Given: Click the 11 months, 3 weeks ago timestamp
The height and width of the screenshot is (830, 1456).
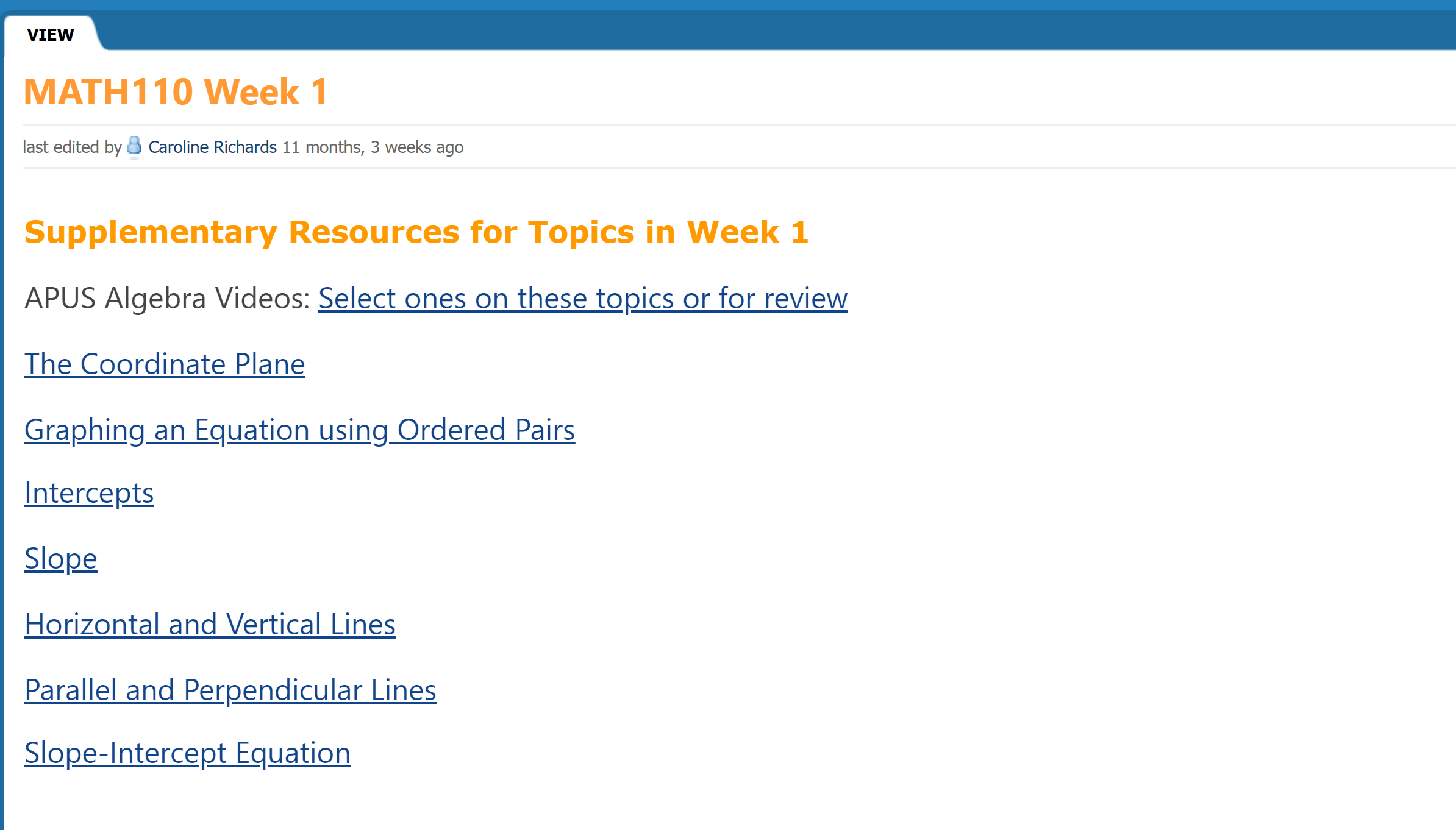Looking at the screenshot, I should pos(373,147).
